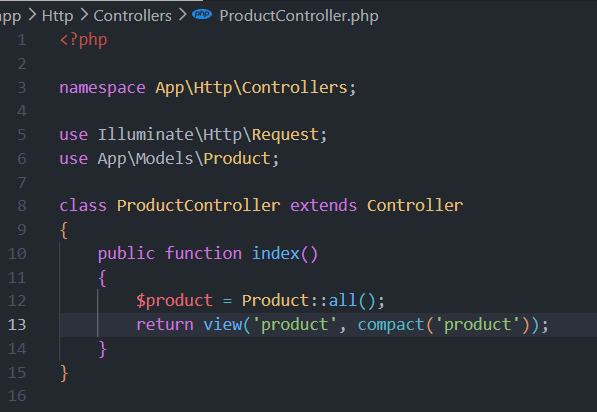Open the Controllers breadcrumb segment

(x=132, y=16)
